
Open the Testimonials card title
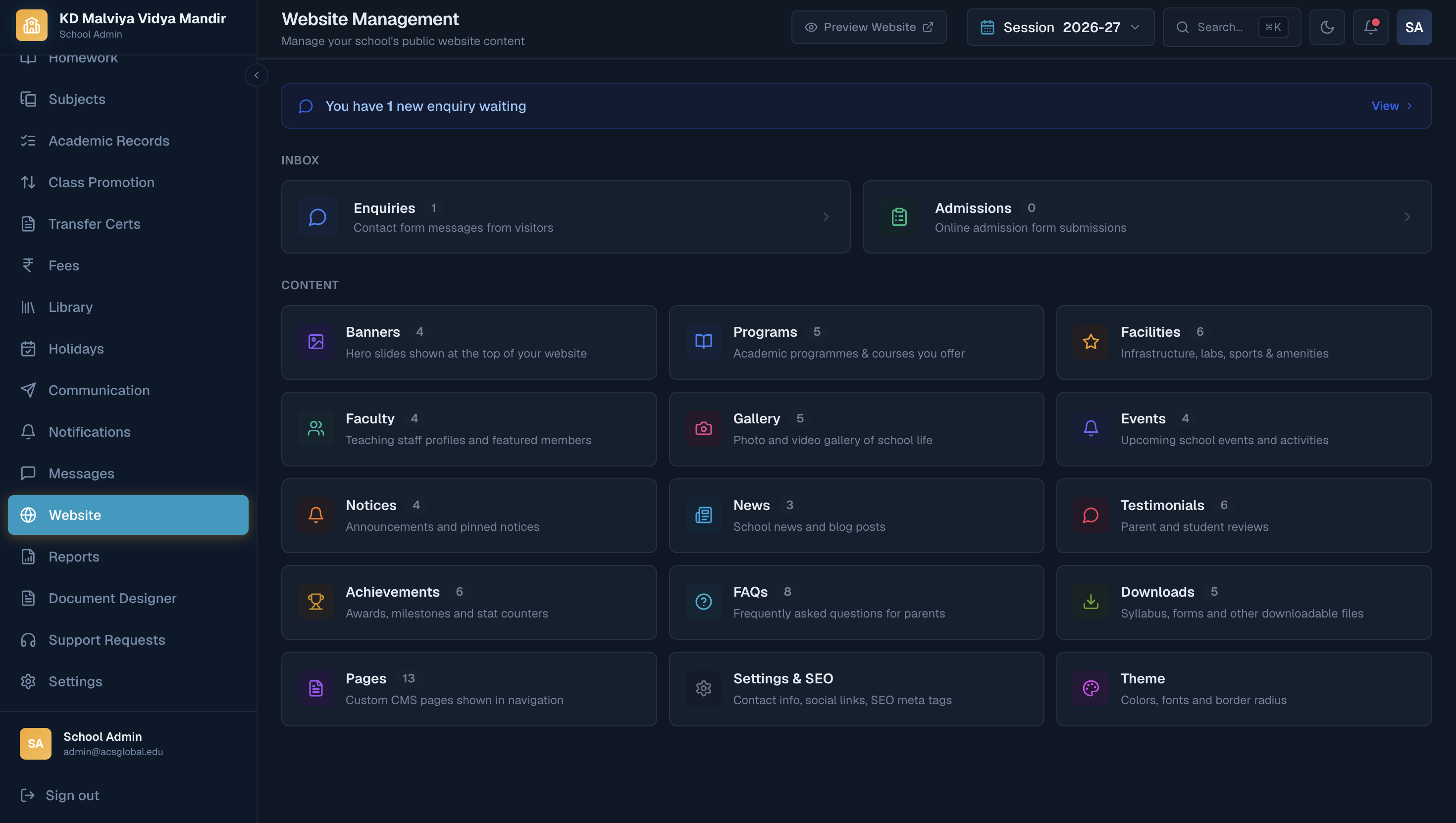(1162, 505)
